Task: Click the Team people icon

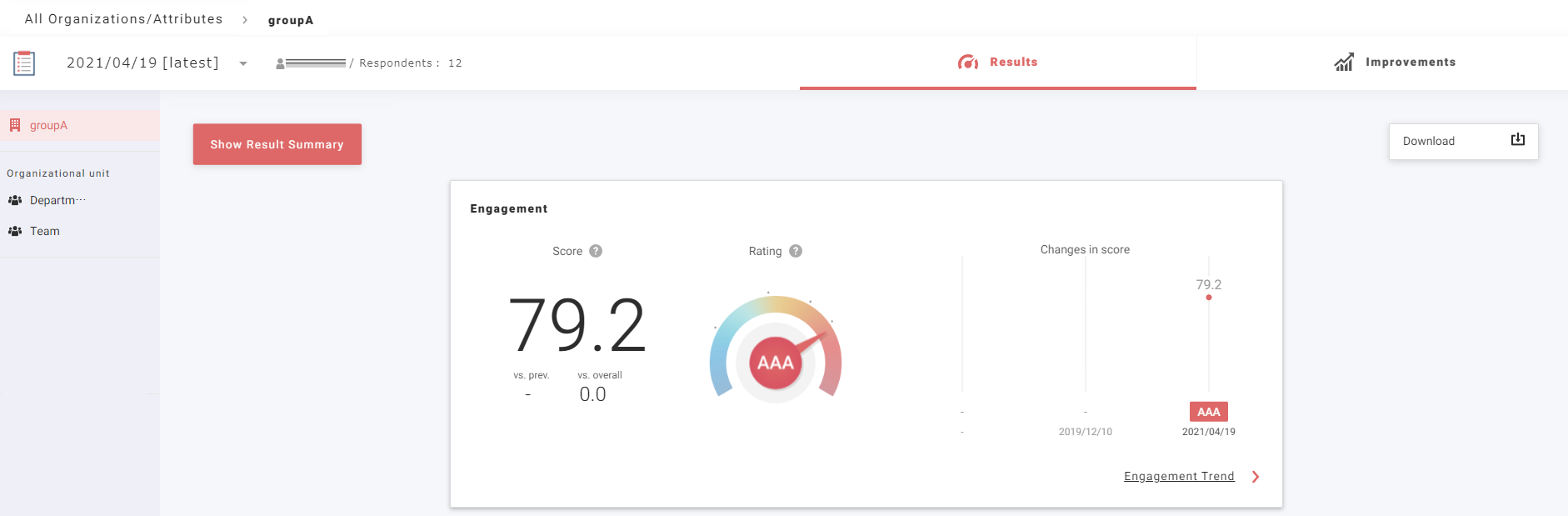Action: pyautogui.click(x=15, y=231)
